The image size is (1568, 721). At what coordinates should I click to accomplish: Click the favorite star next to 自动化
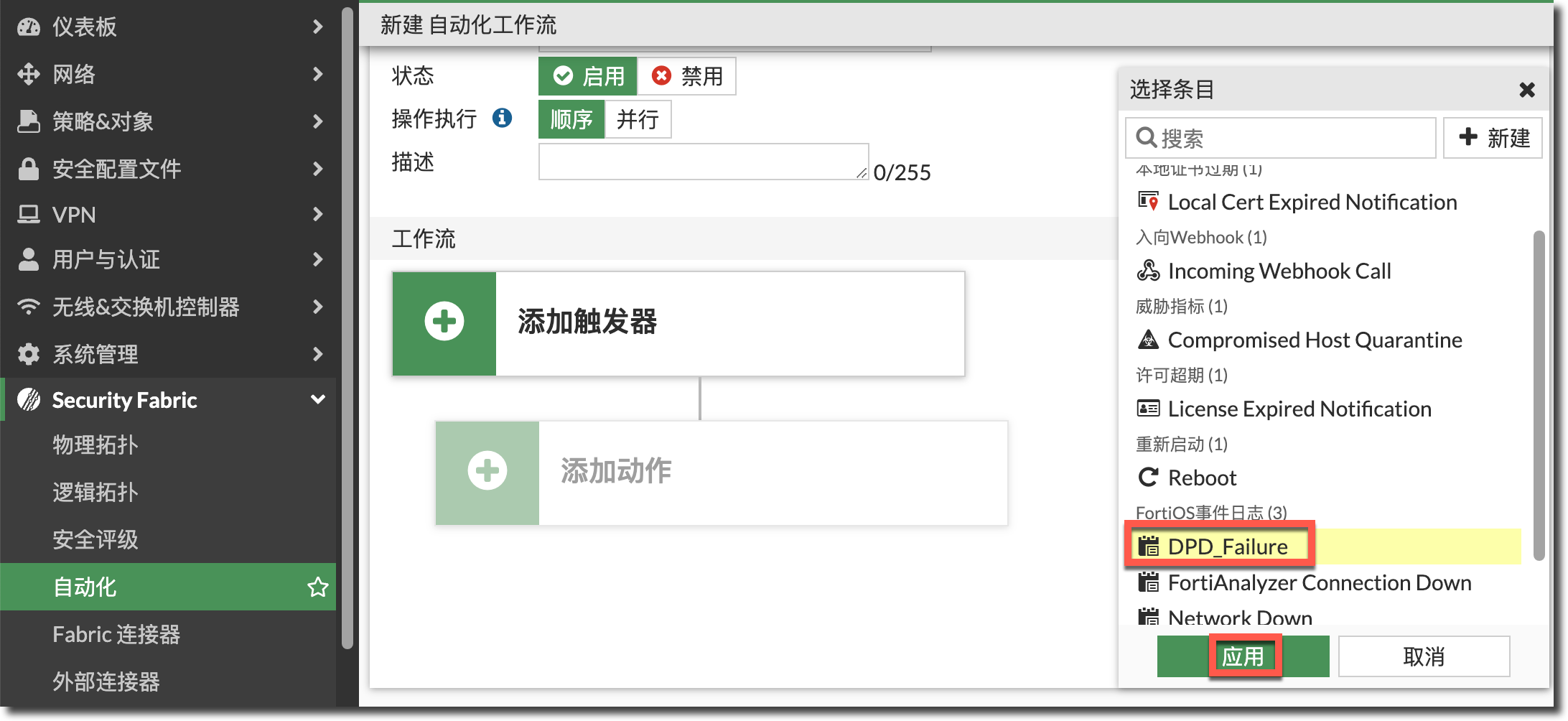coord(317,587)
